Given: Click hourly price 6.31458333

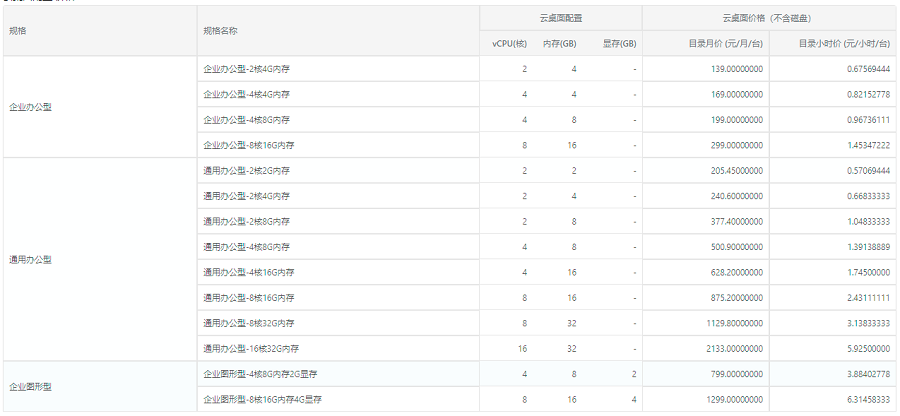Looking at the screenshot, I should point(868,399).
